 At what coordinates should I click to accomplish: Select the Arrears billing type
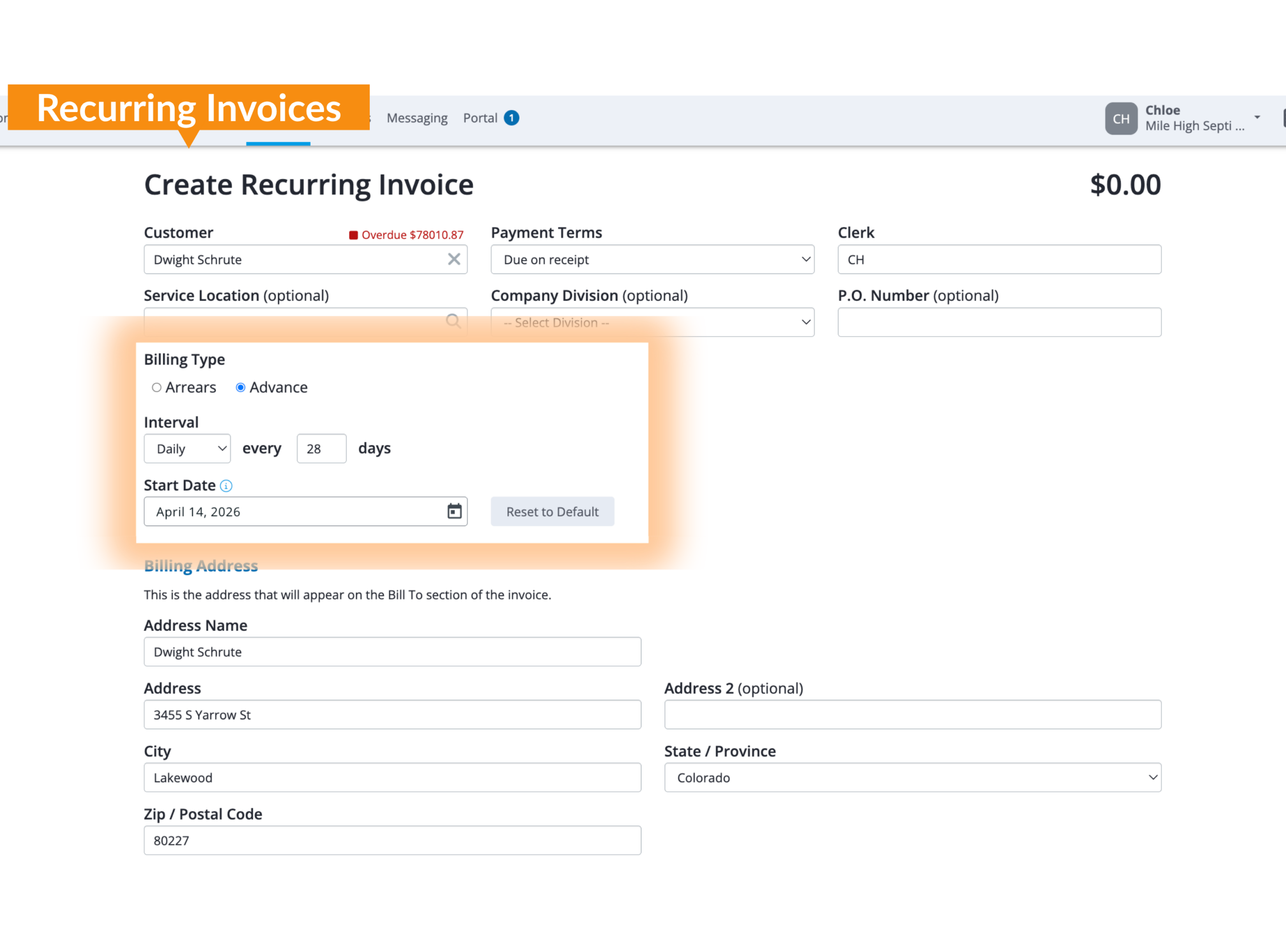[157, 387]
